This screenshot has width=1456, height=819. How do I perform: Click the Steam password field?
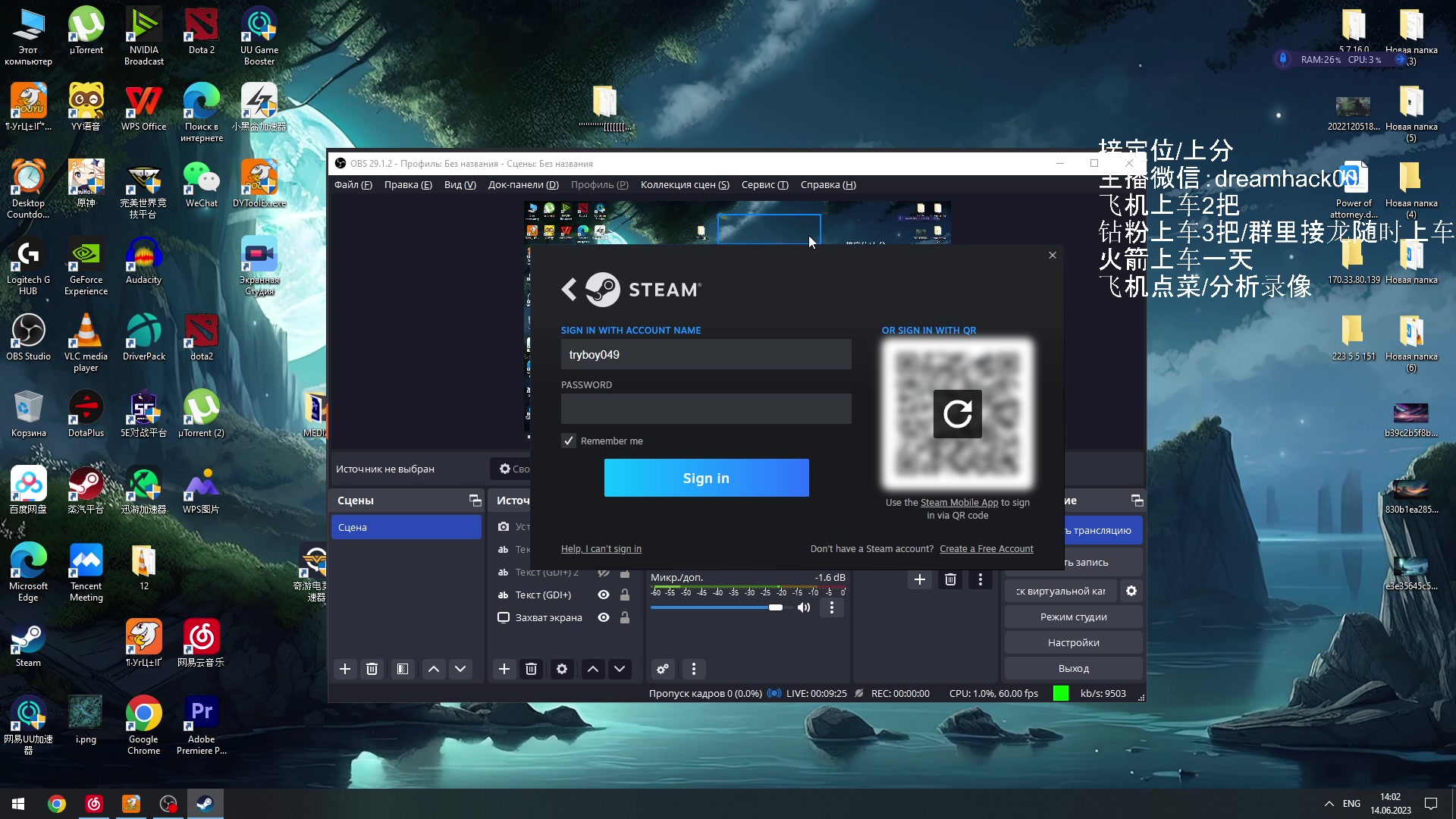pyautogui.click(x=706, y=409)
